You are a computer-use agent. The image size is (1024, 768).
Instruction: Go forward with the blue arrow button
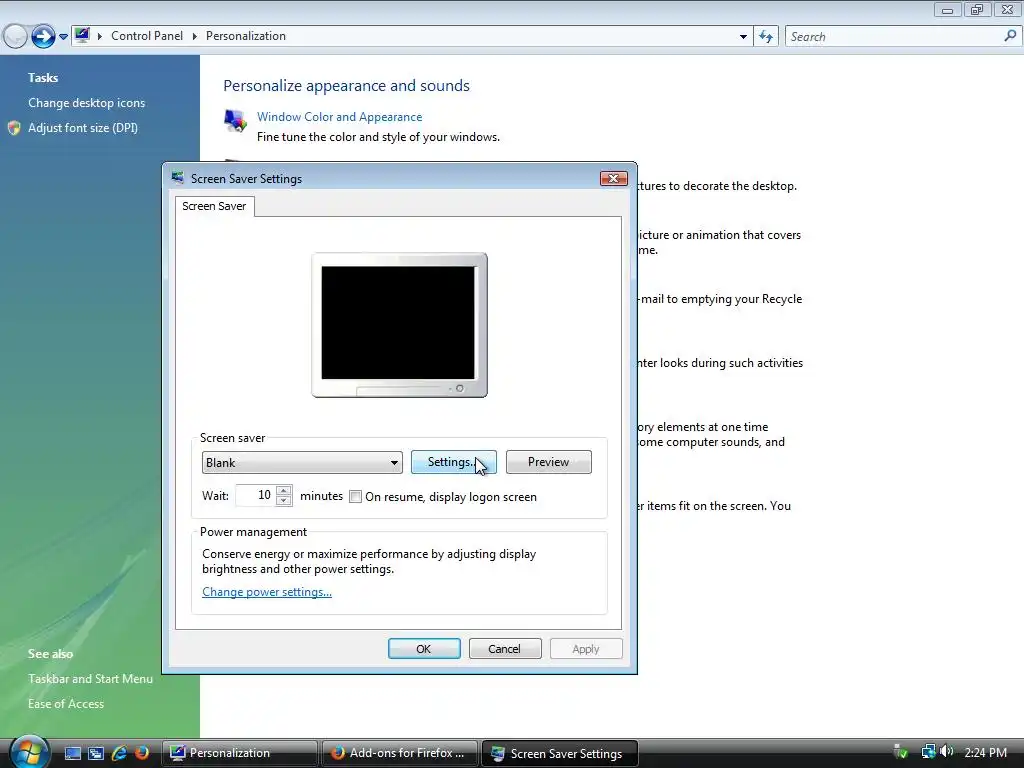[x=43, y=36]
